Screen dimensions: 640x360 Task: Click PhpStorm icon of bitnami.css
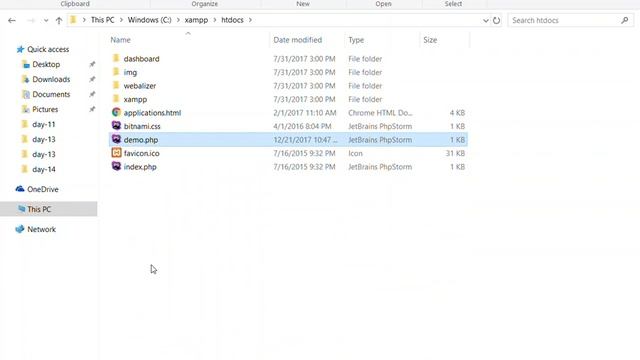[x=116, y=126]
